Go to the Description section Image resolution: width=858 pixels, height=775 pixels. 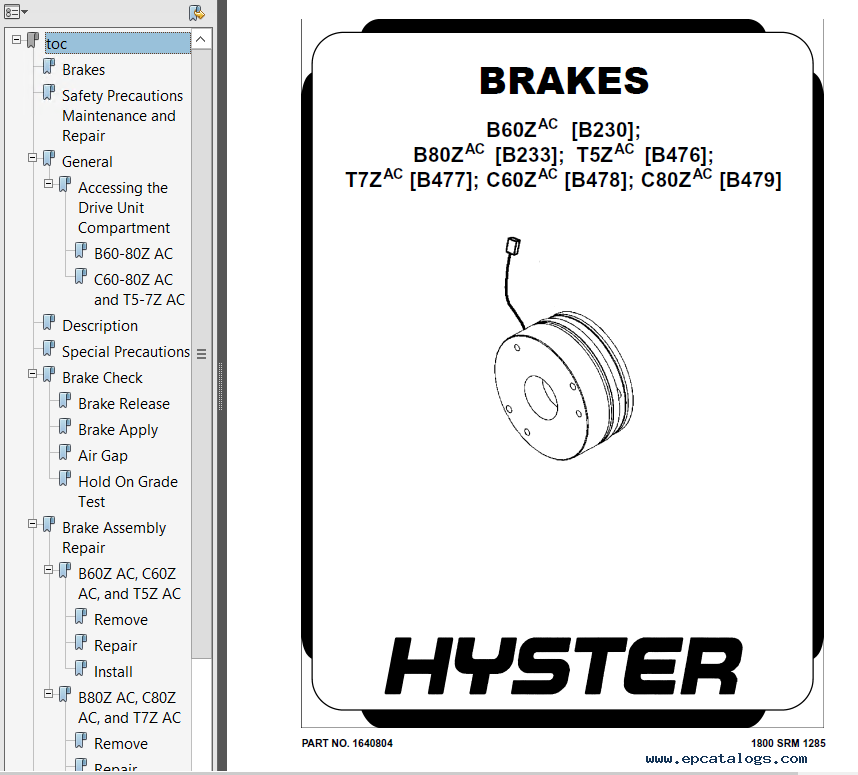pos(100,326)
